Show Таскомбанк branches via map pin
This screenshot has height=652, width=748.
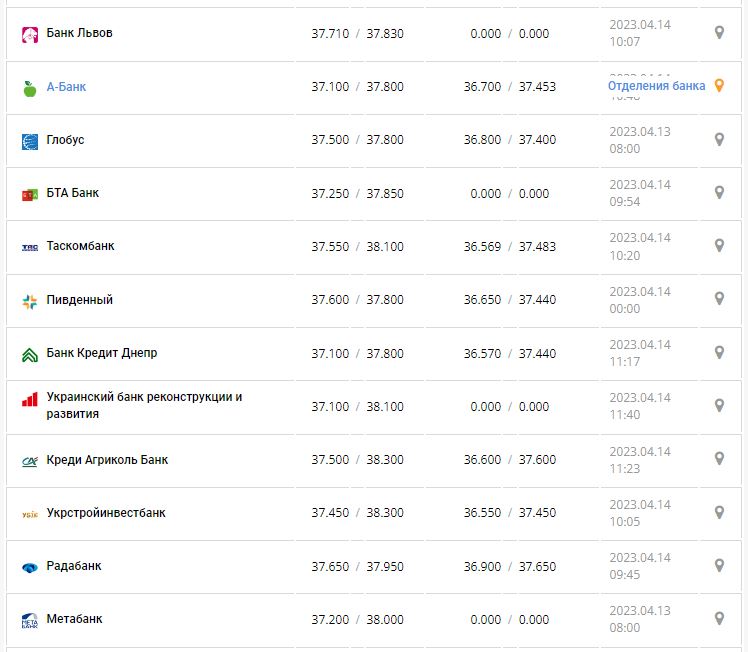click(718, 246)
